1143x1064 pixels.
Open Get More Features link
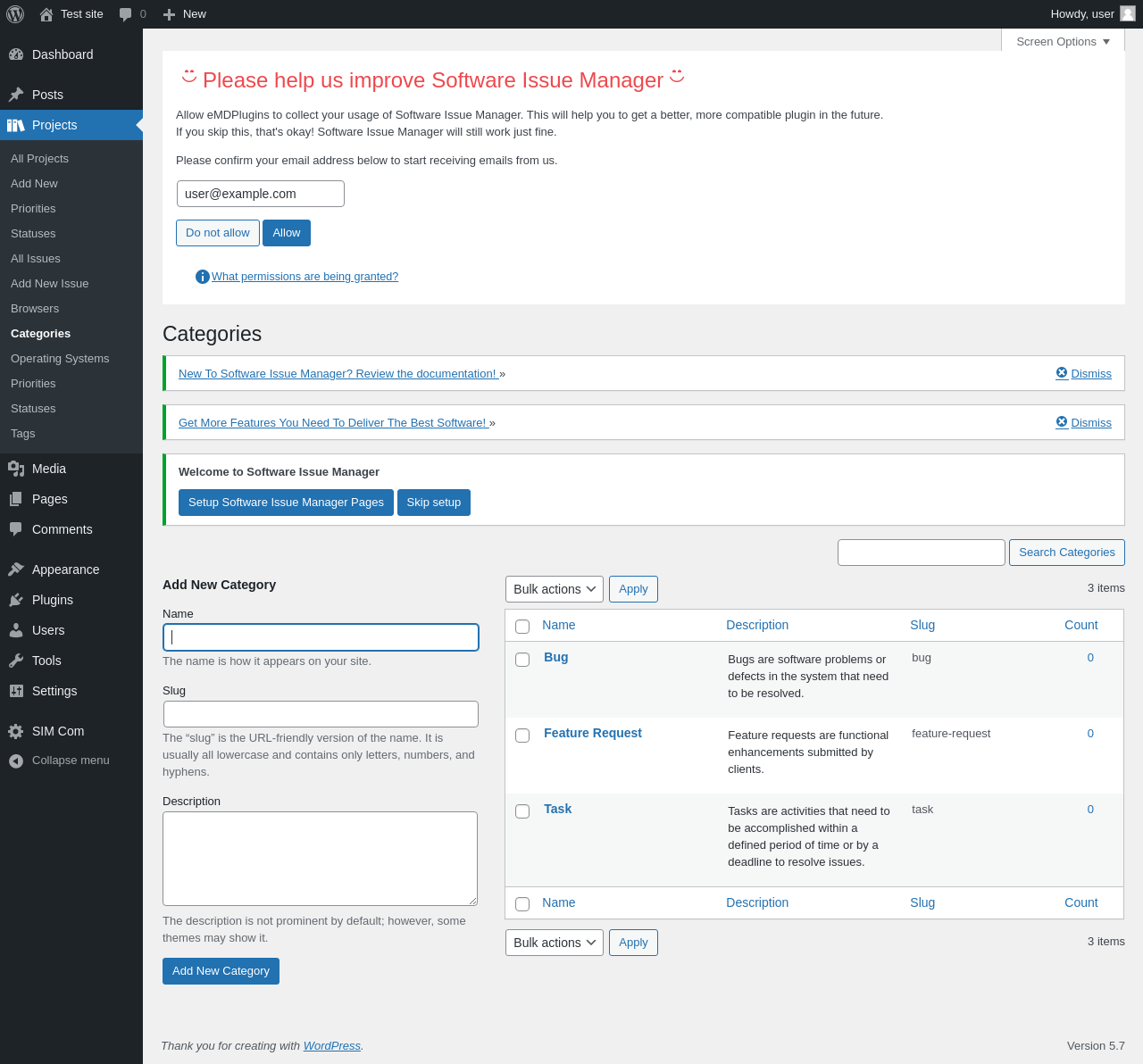[x=332, y=422]
